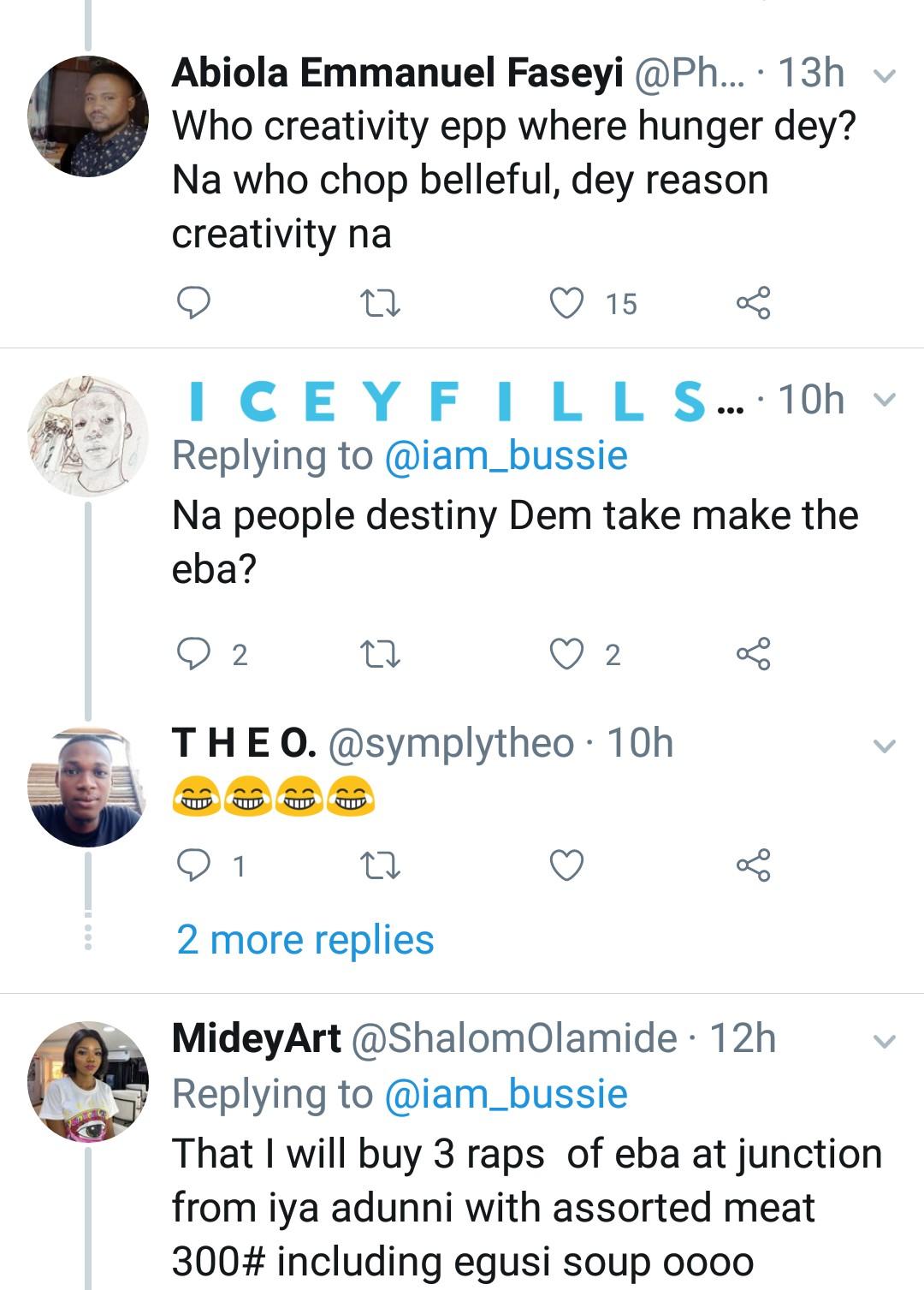Open @iam_bussie mention in MideyArt's reply
924x1290 pixels.
(506, 1094)
